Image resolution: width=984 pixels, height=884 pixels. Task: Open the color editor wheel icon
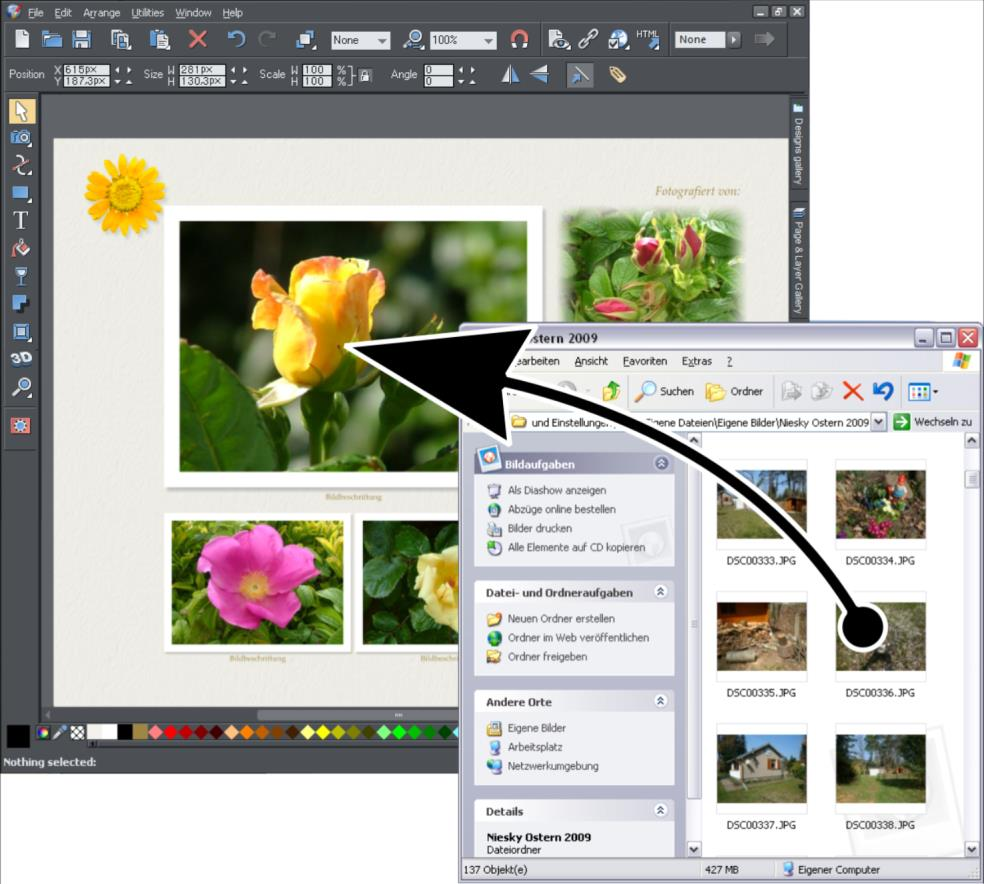click(43, 732)
